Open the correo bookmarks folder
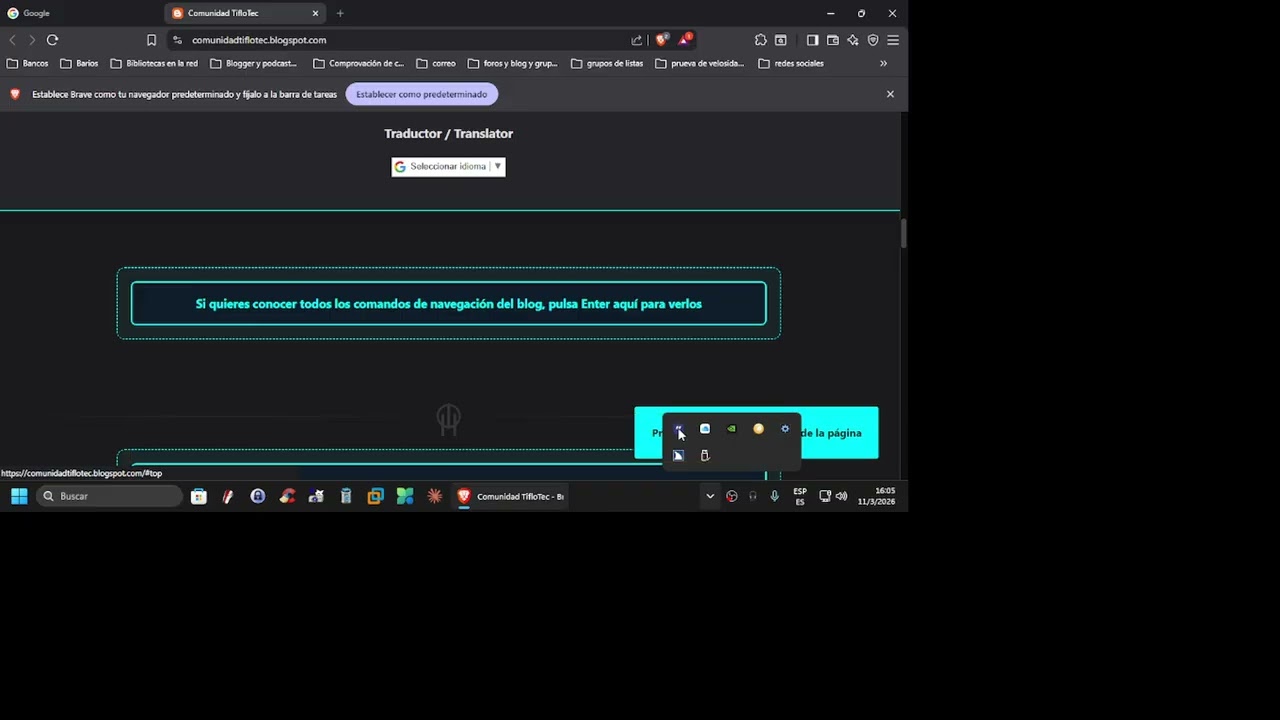Screen dimensions: 1280x720 pos(436,63)
